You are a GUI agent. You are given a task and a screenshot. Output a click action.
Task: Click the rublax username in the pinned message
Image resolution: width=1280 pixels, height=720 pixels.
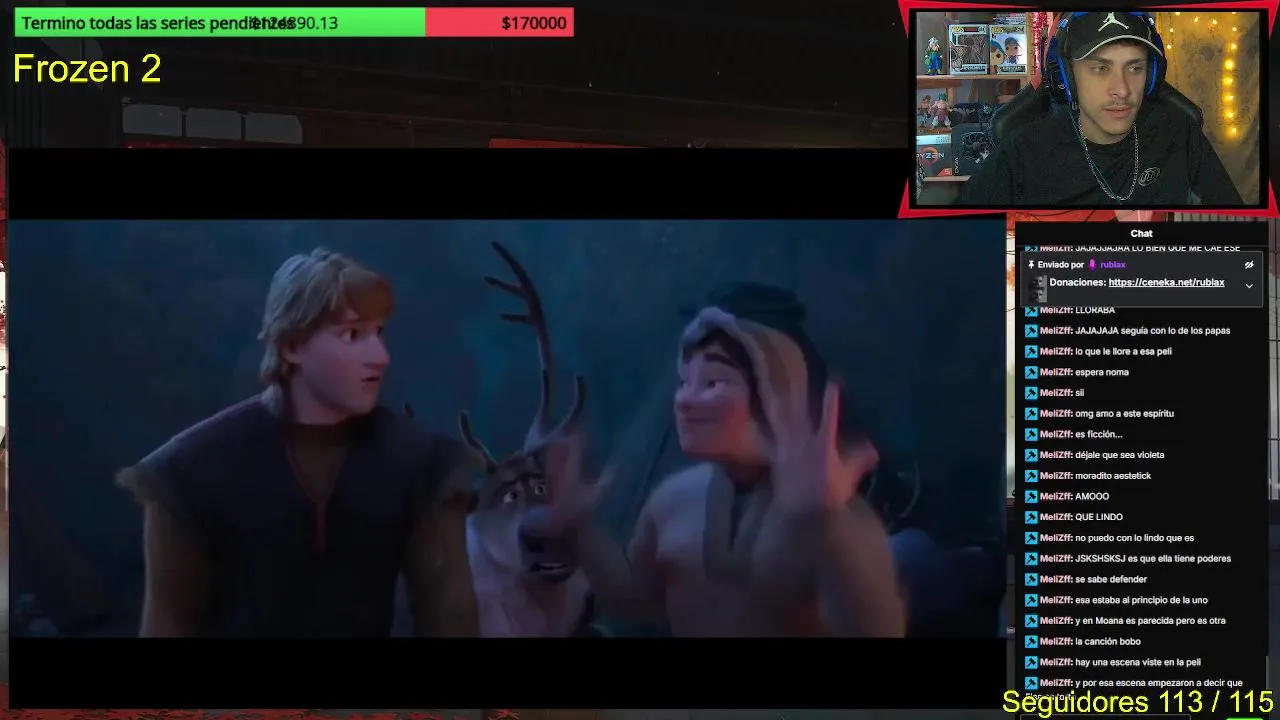pos(1113,265)
